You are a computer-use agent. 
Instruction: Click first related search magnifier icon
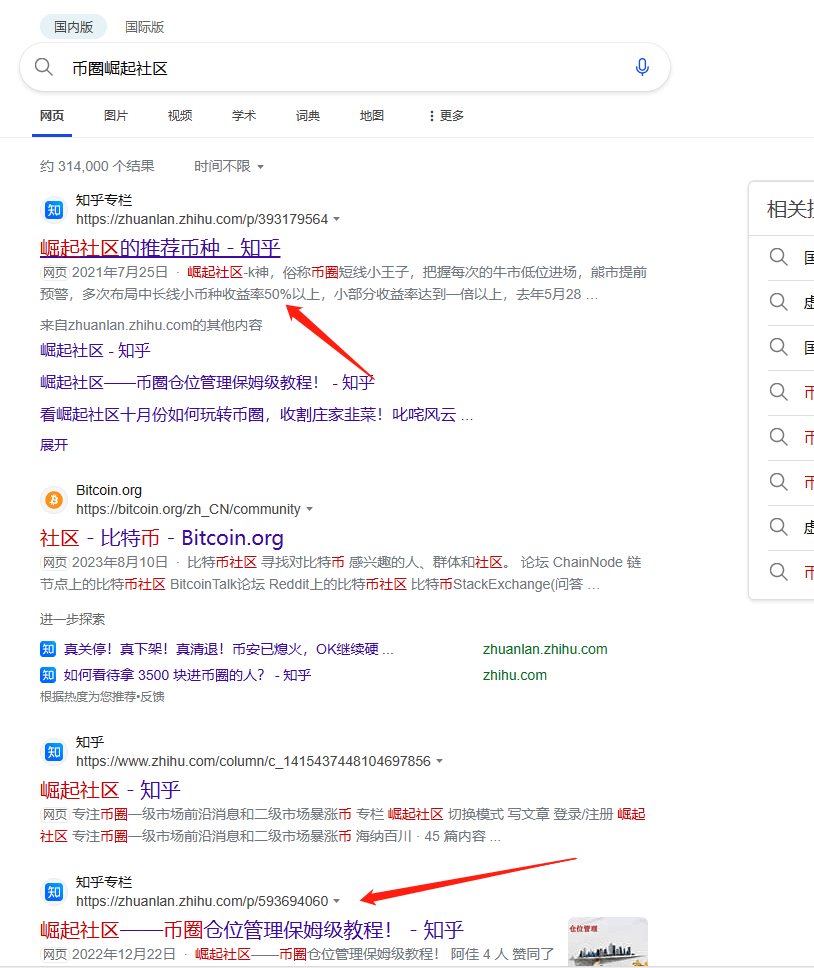pos(778,257)
